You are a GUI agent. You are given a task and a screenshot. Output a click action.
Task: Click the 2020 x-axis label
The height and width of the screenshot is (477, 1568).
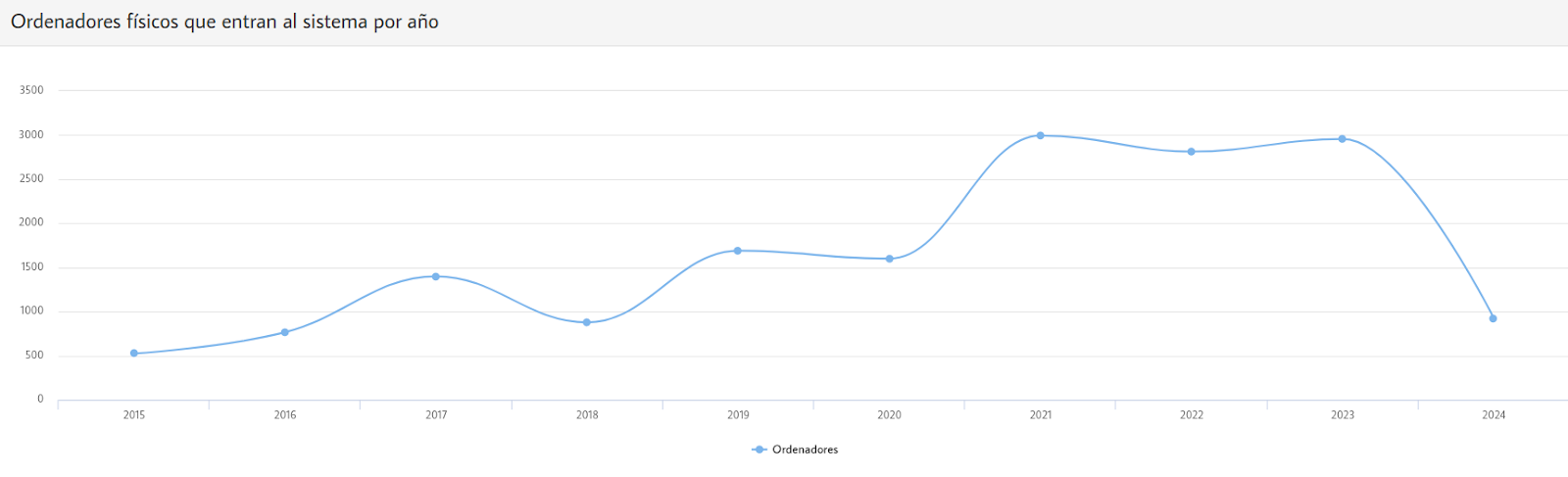point(890,415)
